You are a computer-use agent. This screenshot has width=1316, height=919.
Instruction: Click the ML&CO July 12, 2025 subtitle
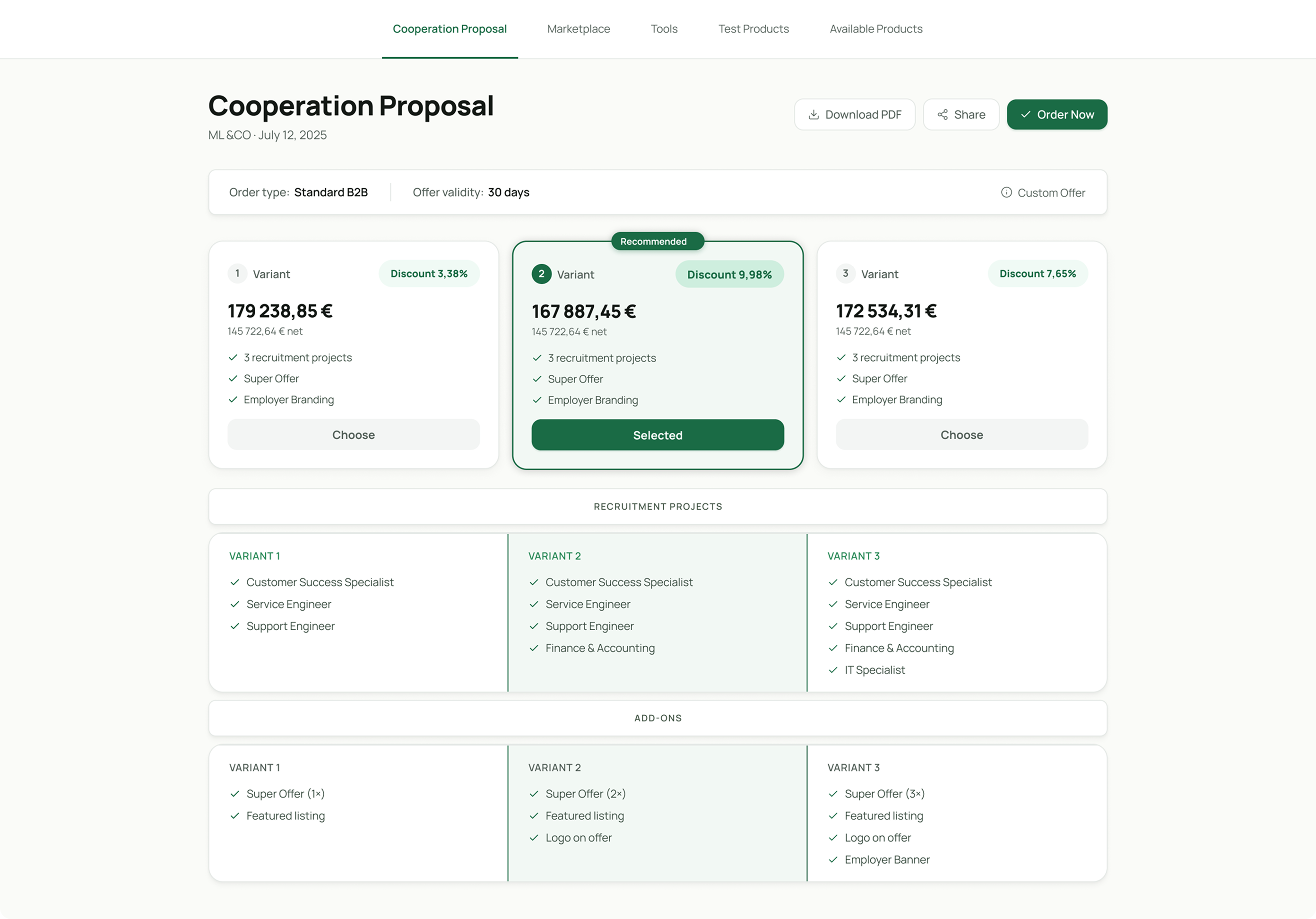(x=267, y=135)
